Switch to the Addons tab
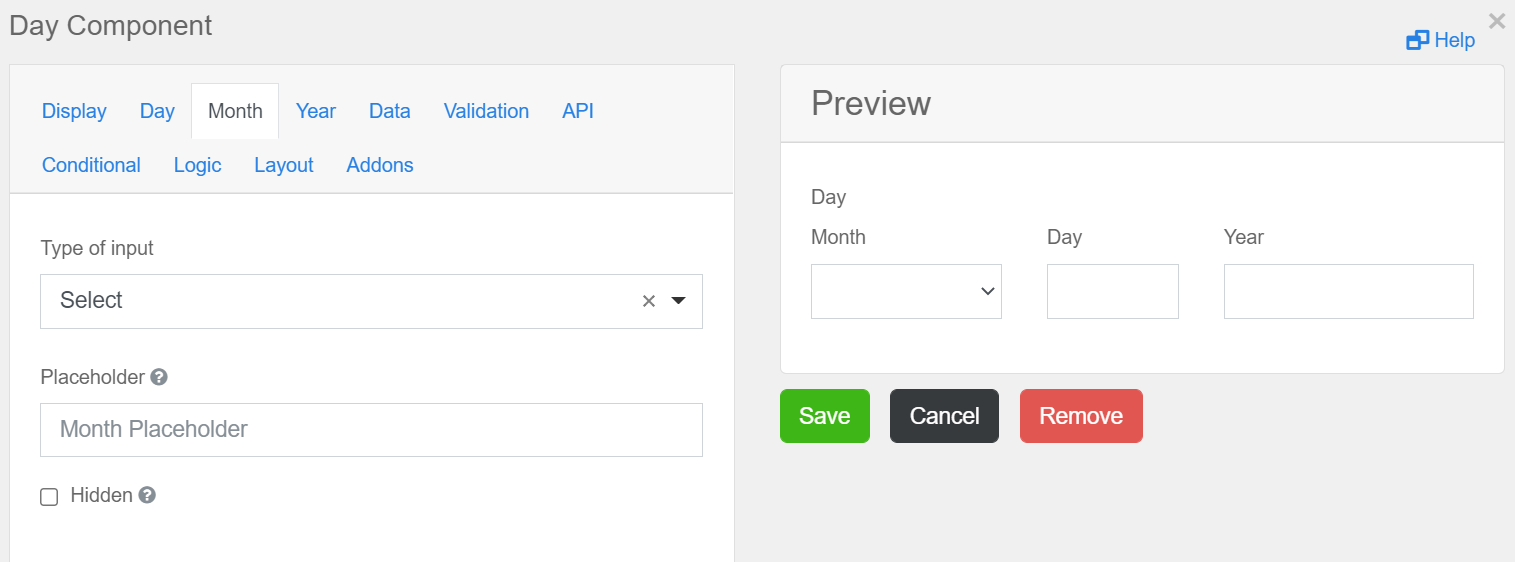The width and height of the screenshot is (1515, 562). tap(380, 165)
